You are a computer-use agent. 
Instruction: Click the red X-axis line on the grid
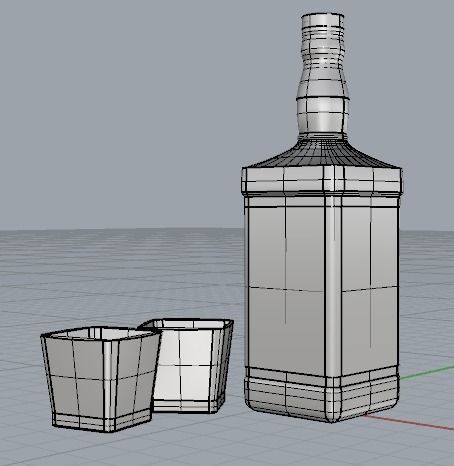point(409,422)
